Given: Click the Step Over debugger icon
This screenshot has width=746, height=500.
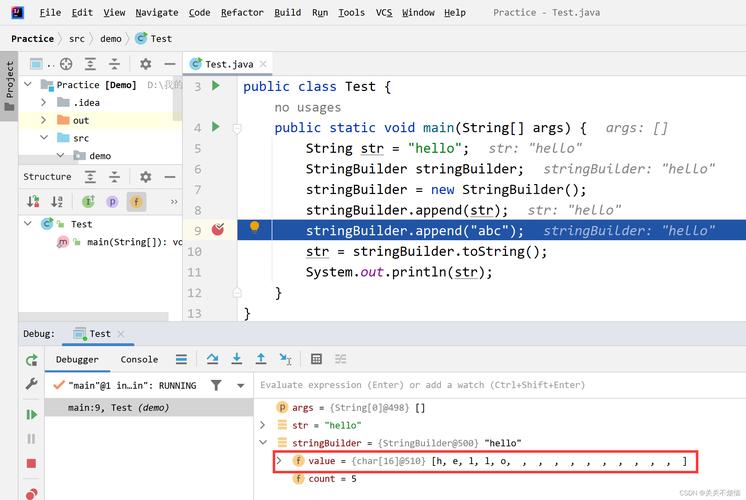Looking at the screenshot, I should pos(213,359).
